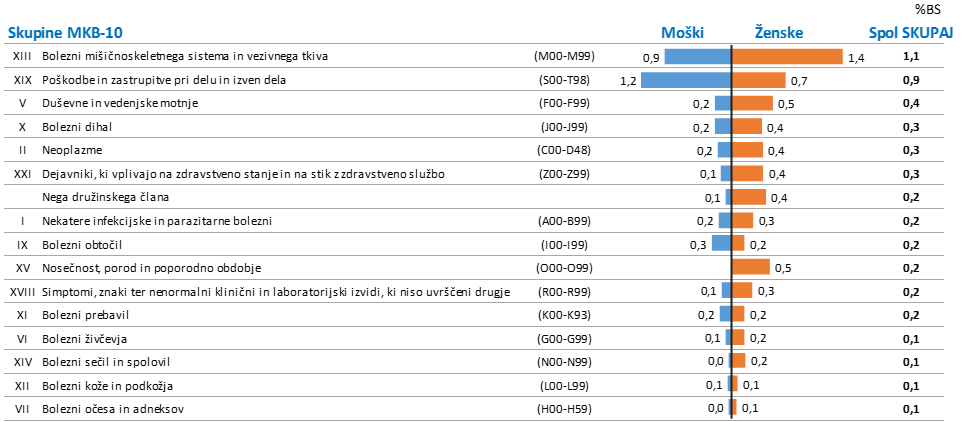The width and height of the screenshot is (963, 422).
Task: Click the orange bar for Nosečnost, porod in poporodno obdobje
Action: point(751,267)
